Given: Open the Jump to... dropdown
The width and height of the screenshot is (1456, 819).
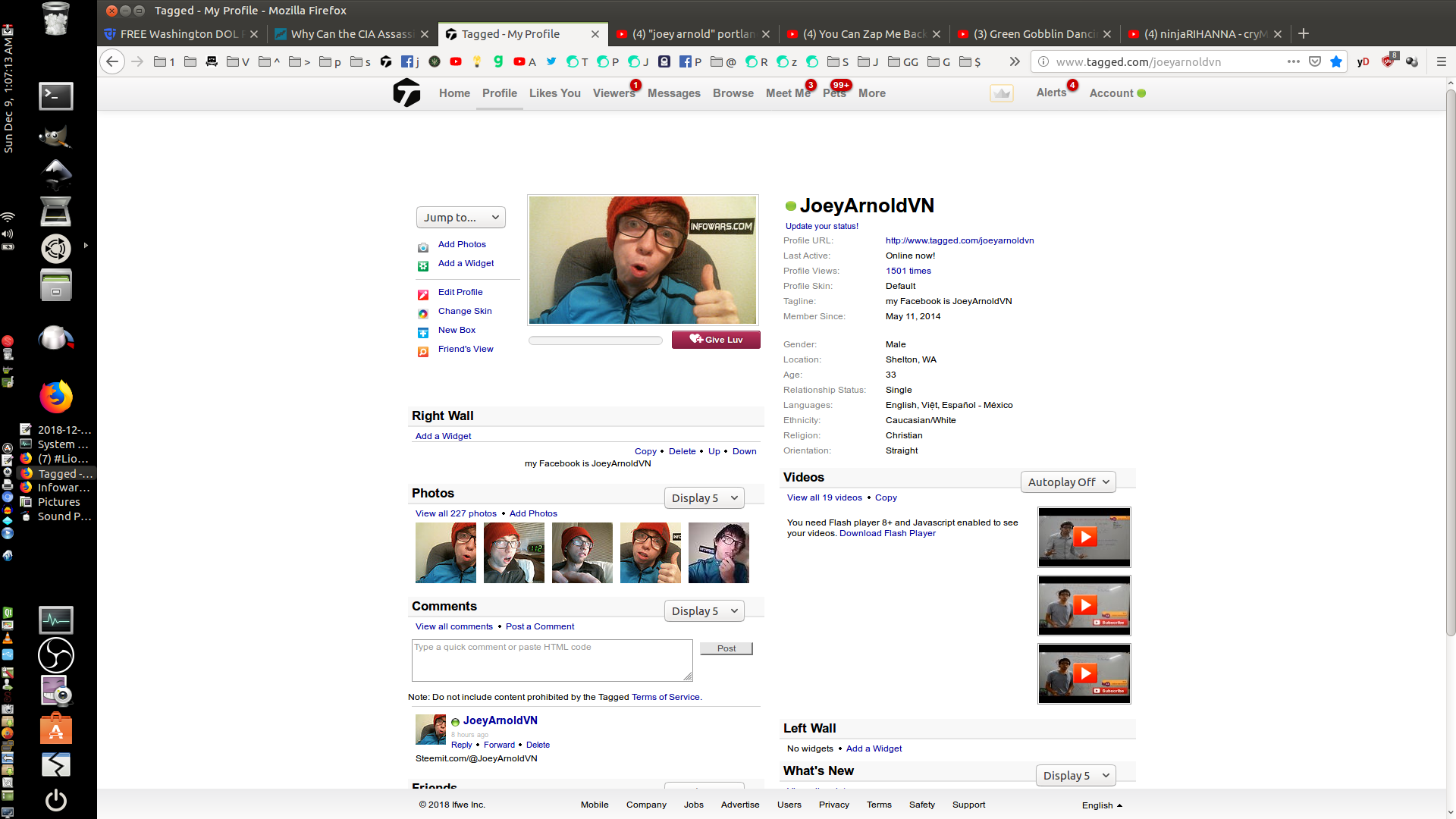Looking at the screenshot, I should pos(460,217).
